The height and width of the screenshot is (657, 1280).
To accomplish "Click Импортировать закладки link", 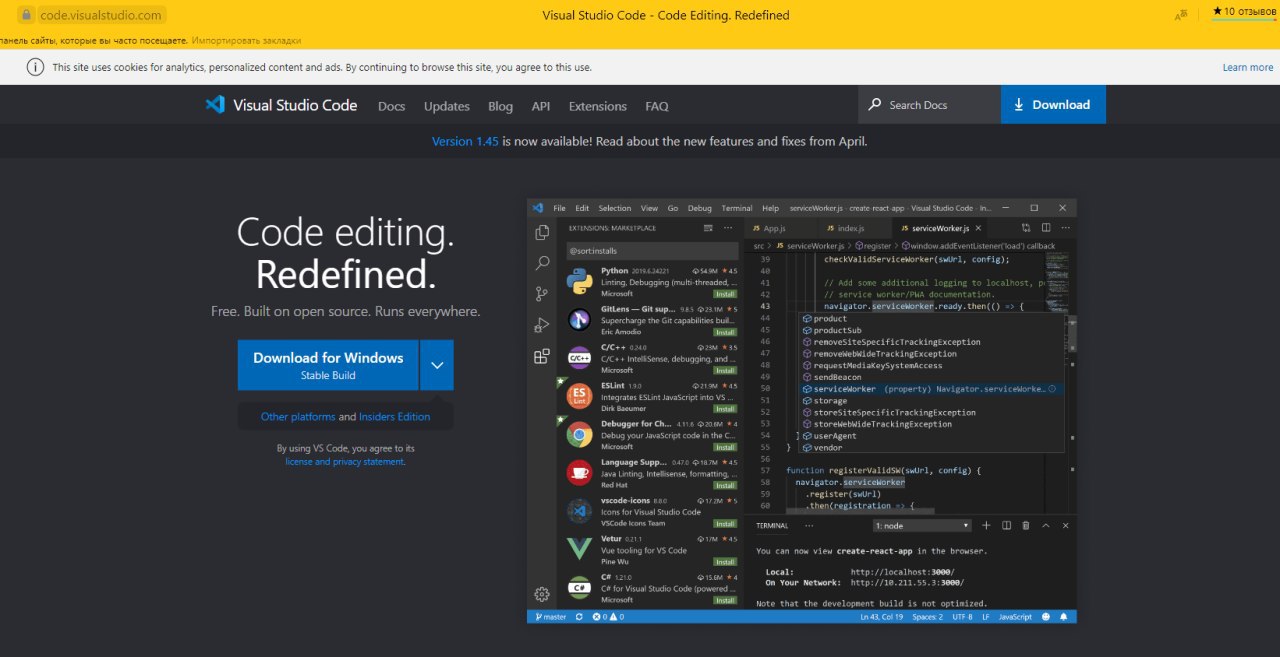I will coord(247,41).
